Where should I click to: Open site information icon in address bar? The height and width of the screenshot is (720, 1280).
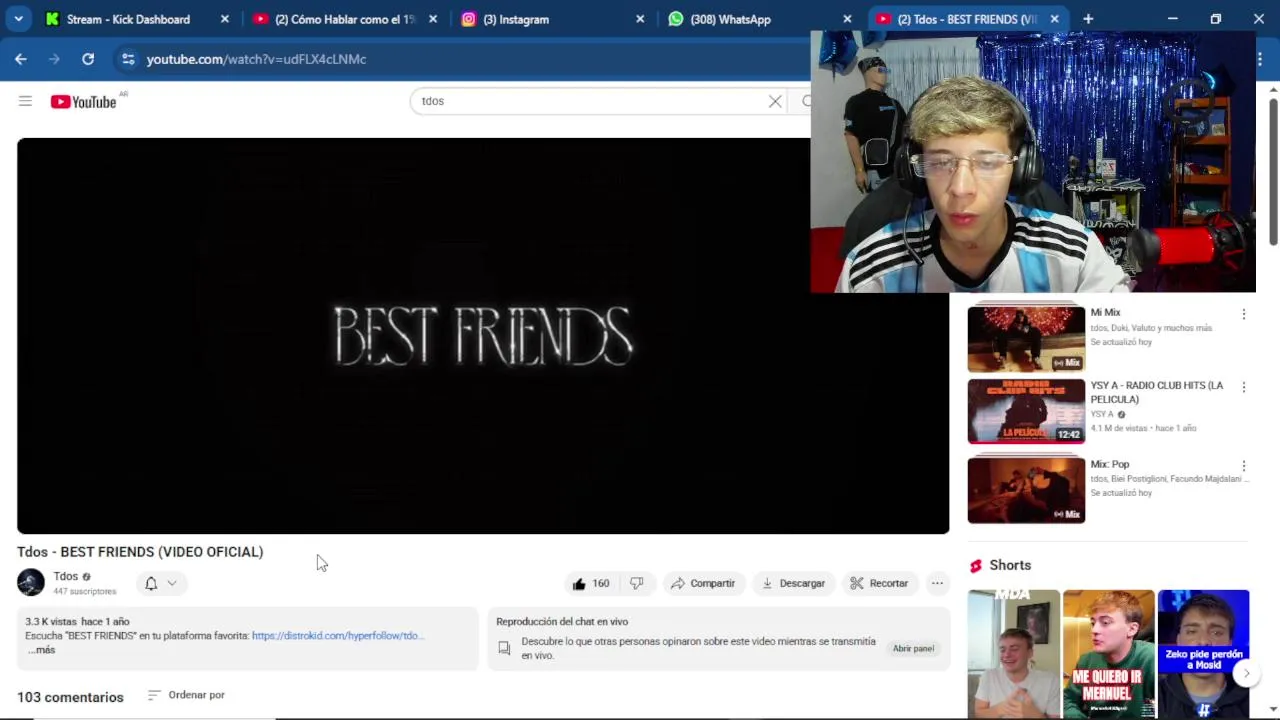click(x=128, y=59)
